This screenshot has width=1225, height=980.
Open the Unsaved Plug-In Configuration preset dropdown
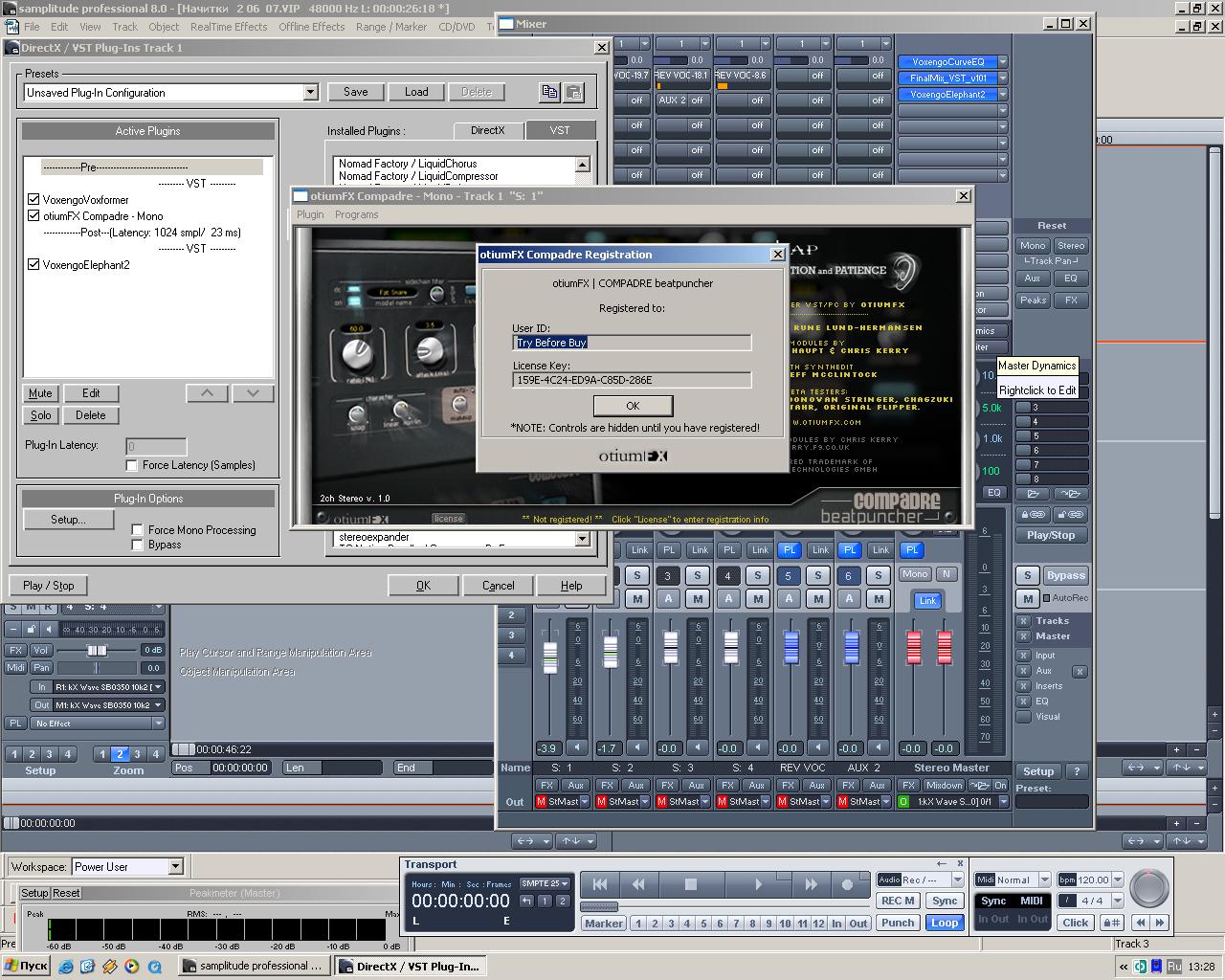point(310,93)
